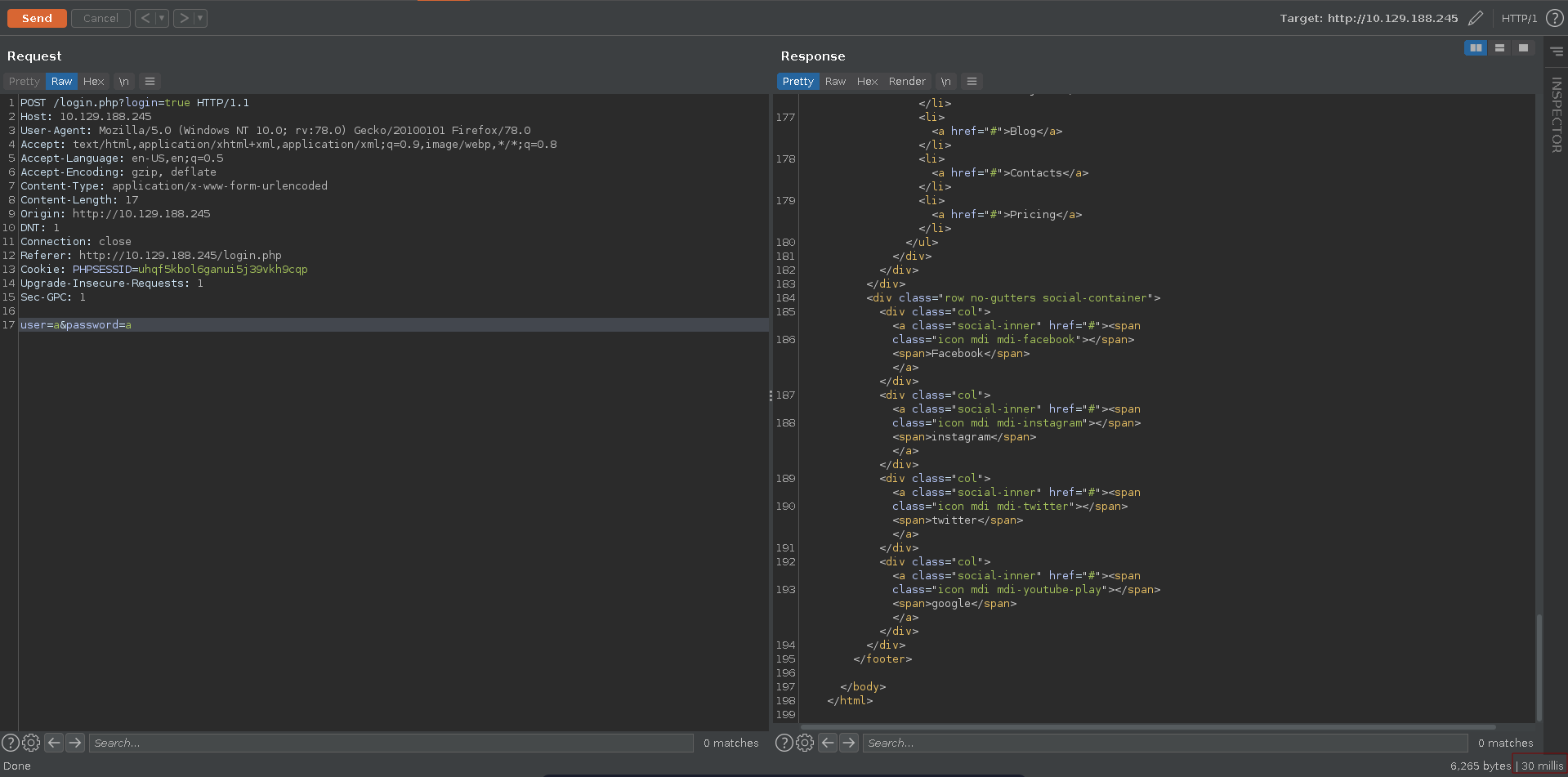Screen dimensions: 1568x777
Task: Open the next request history dropdown arrow
Action: (x=200, y=18)
